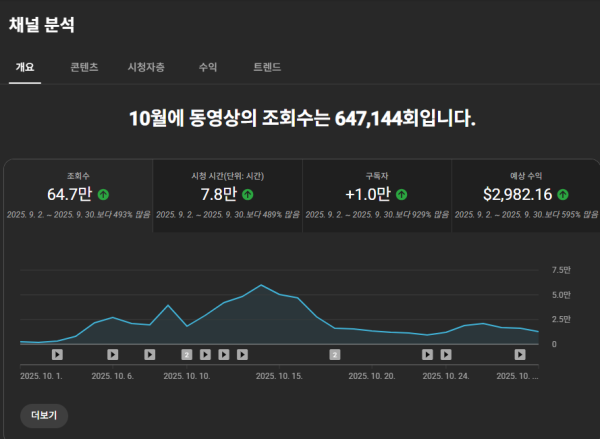Screen dimensions: 600x439
Task: Open video marker above 2025. 10. 1.
Action: click(x=57, y=354)
